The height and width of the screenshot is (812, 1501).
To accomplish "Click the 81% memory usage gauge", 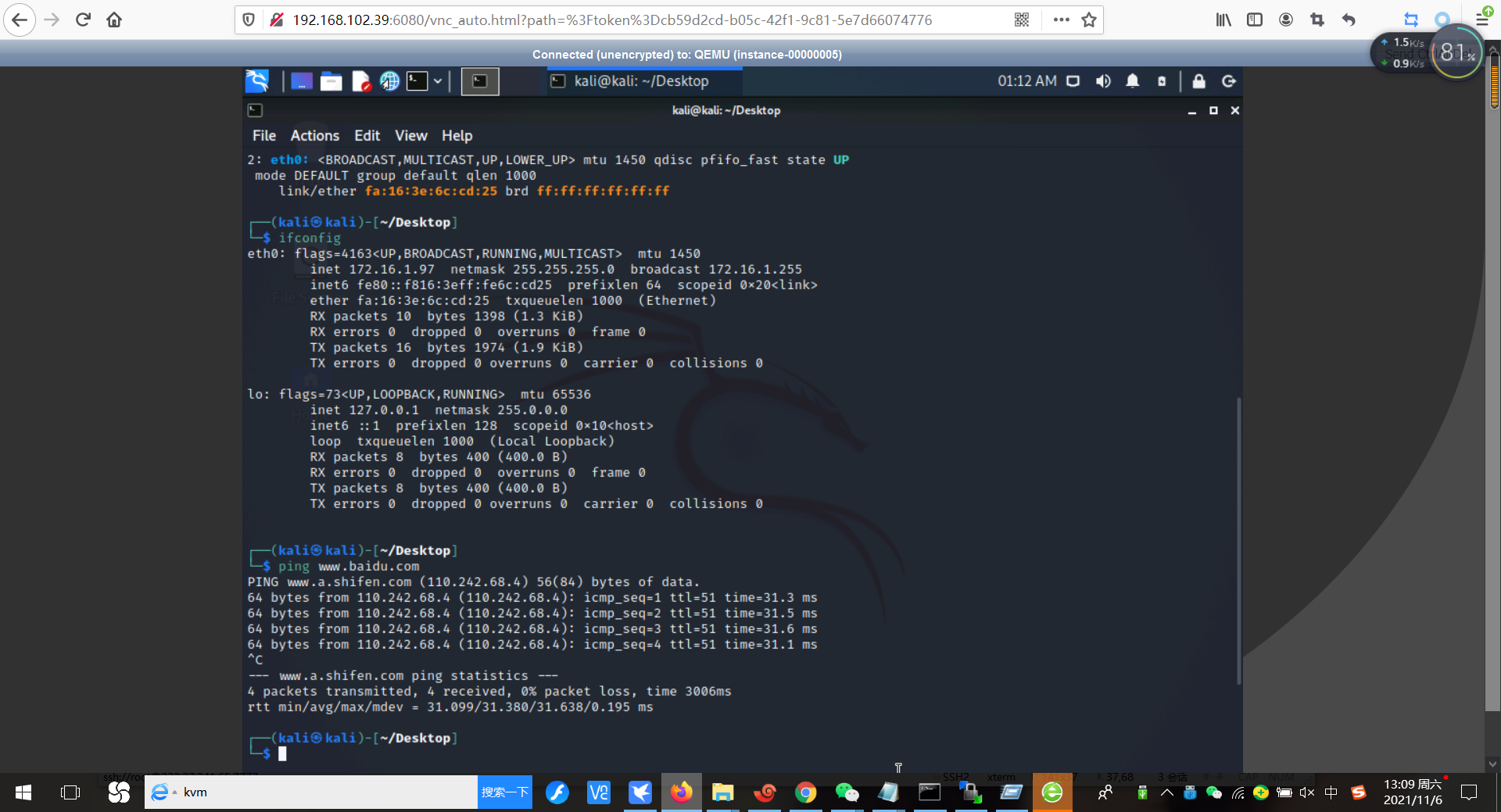I will point(1456,52).
